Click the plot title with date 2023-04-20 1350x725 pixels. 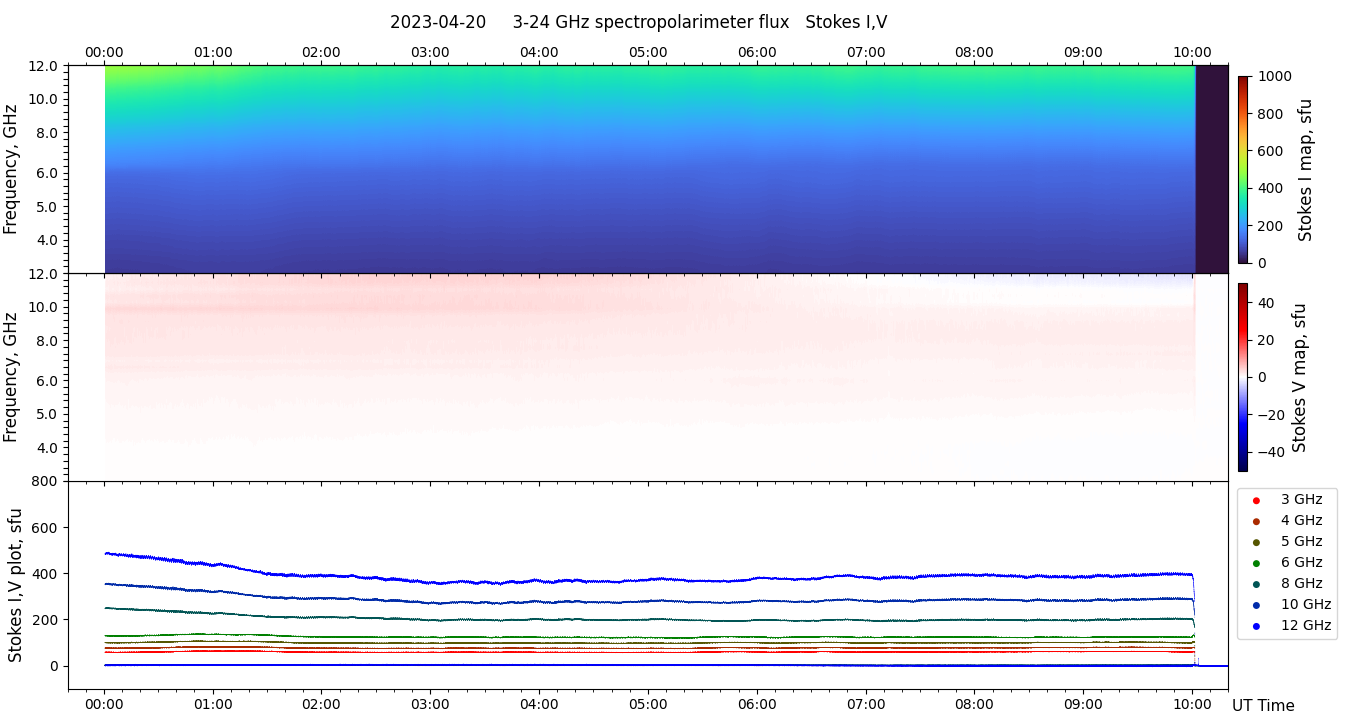point(638,22)
